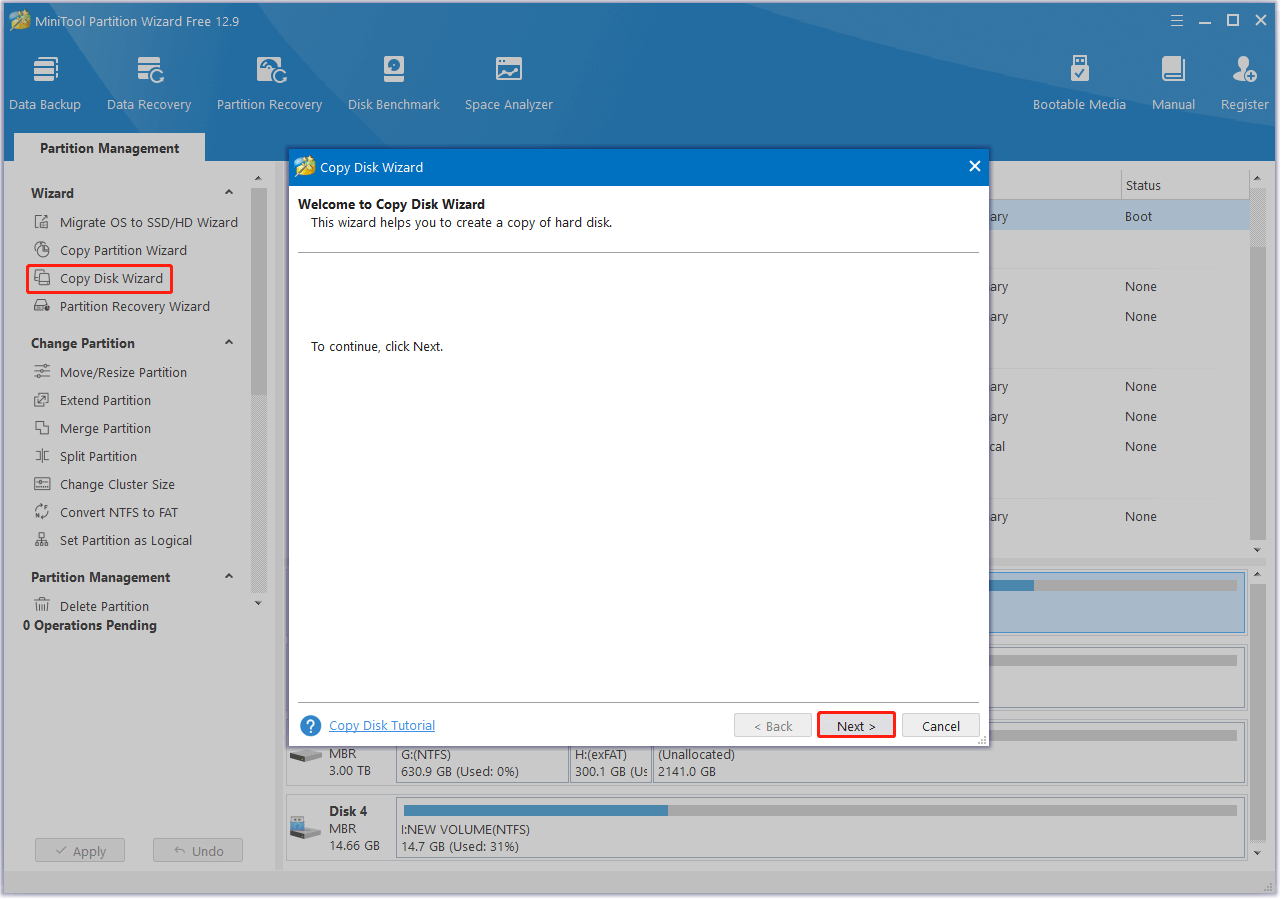1281x900 pixels.
Task: Open Copy Disk Tutorial link
Action: pos(382,726)
